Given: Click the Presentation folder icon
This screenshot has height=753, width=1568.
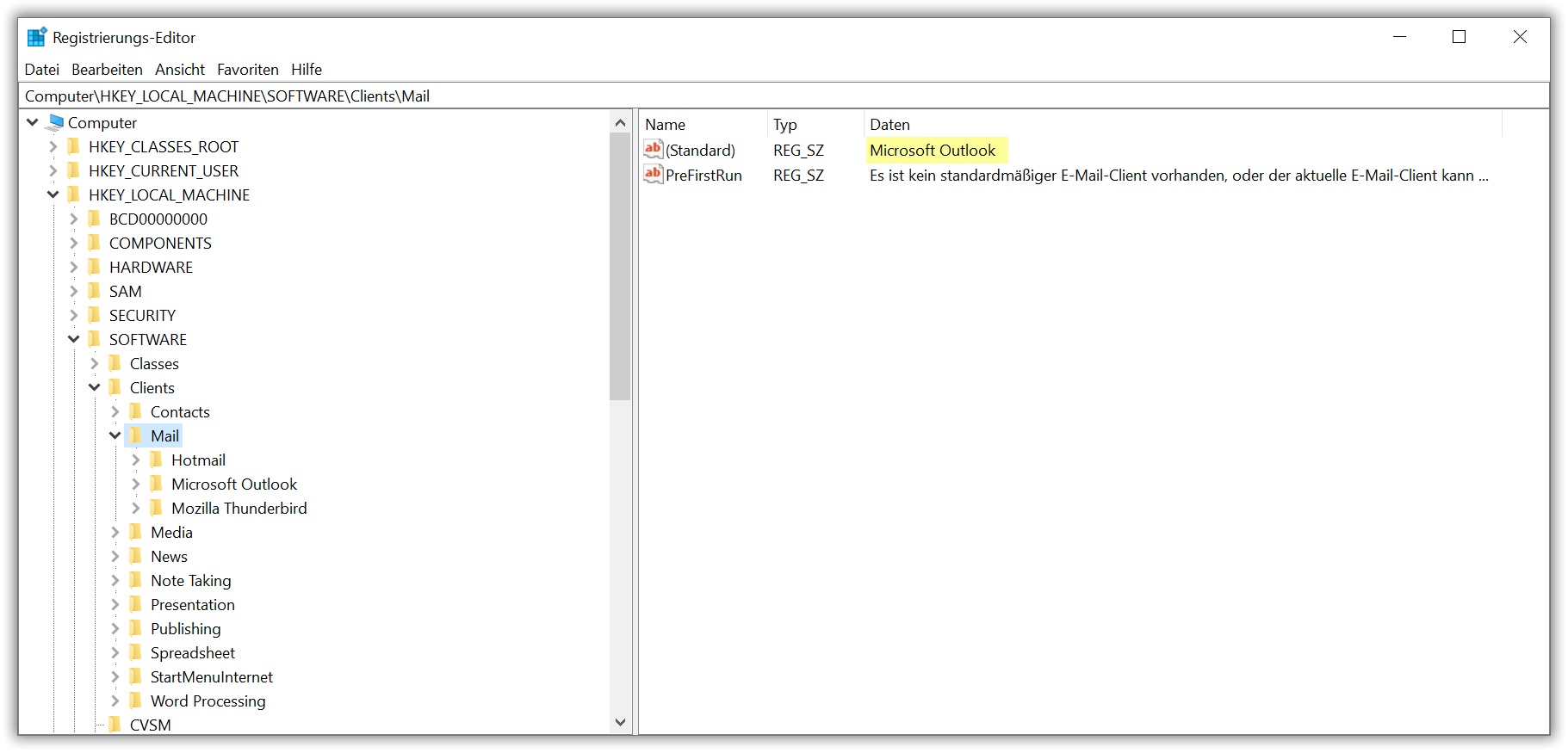Looking at the screenshot, I should 135,604.
